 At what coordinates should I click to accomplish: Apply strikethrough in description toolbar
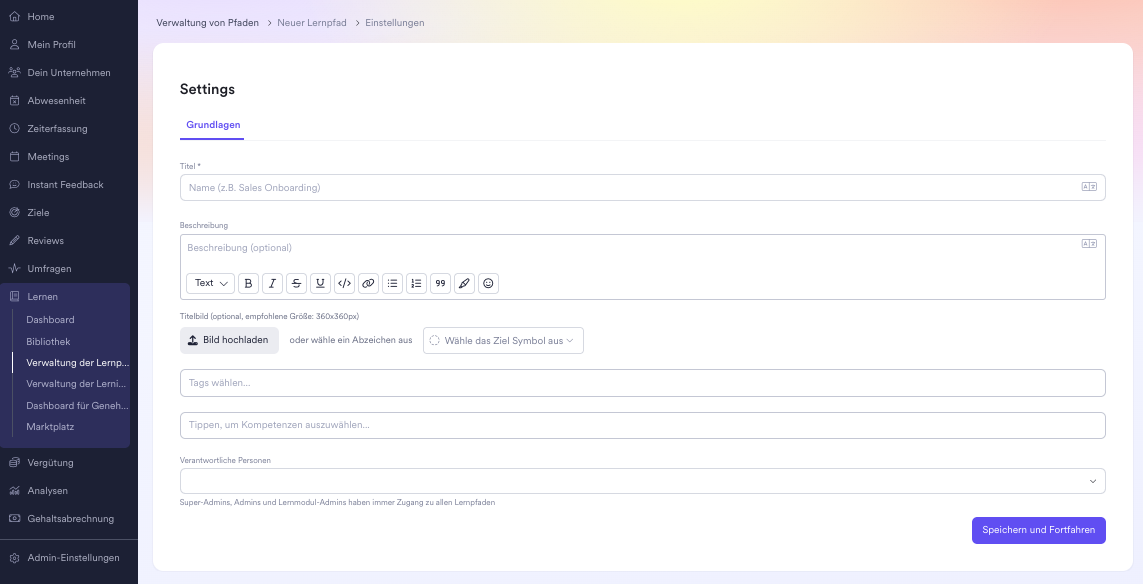point(296,283)
